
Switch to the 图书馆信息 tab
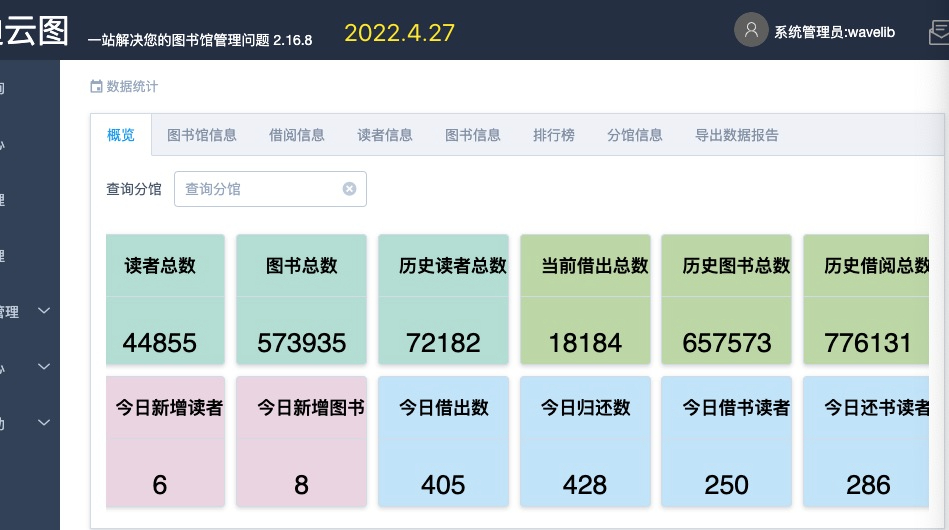(202, 135)
